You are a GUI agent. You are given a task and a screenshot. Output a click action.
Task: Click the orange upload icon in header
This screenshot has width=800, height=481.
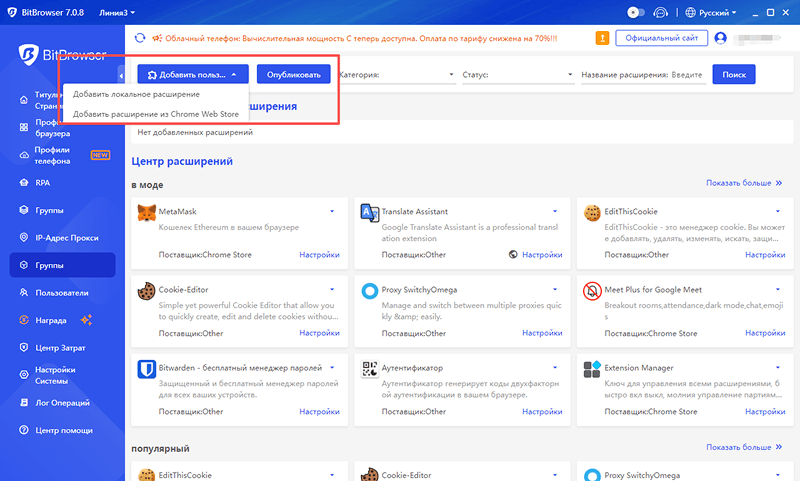tap(602, 38)
